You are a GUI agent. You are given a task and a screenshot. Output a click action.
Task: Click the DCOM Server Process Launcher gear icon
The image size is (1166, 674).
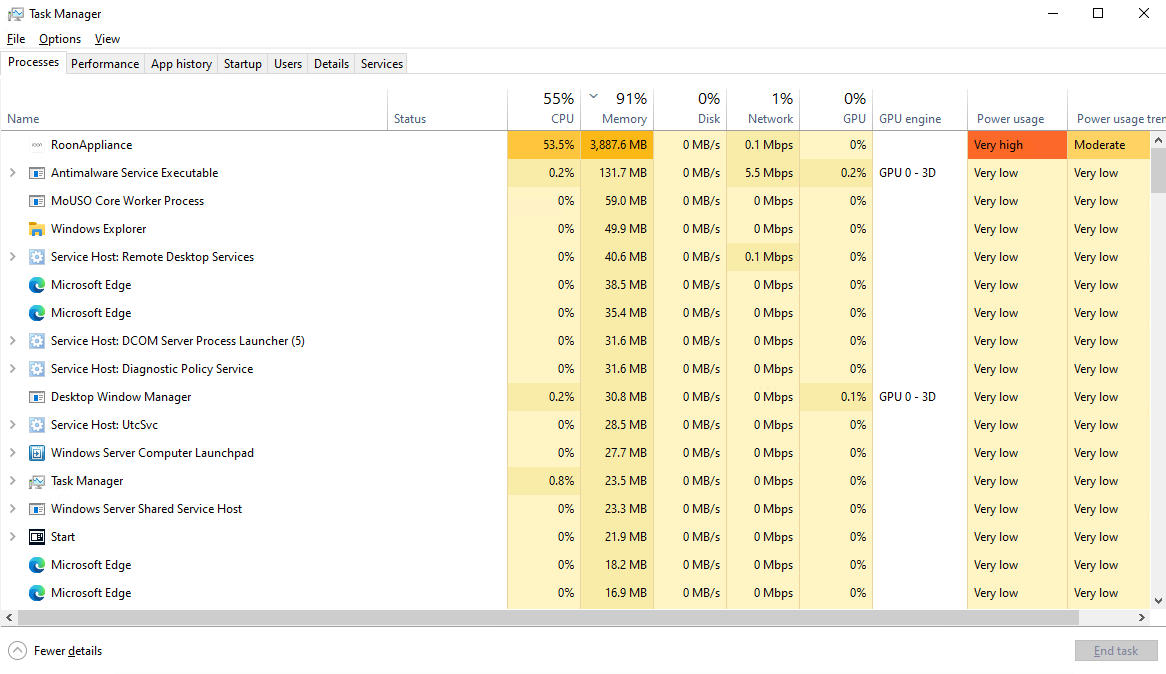(x=36, y=341)
